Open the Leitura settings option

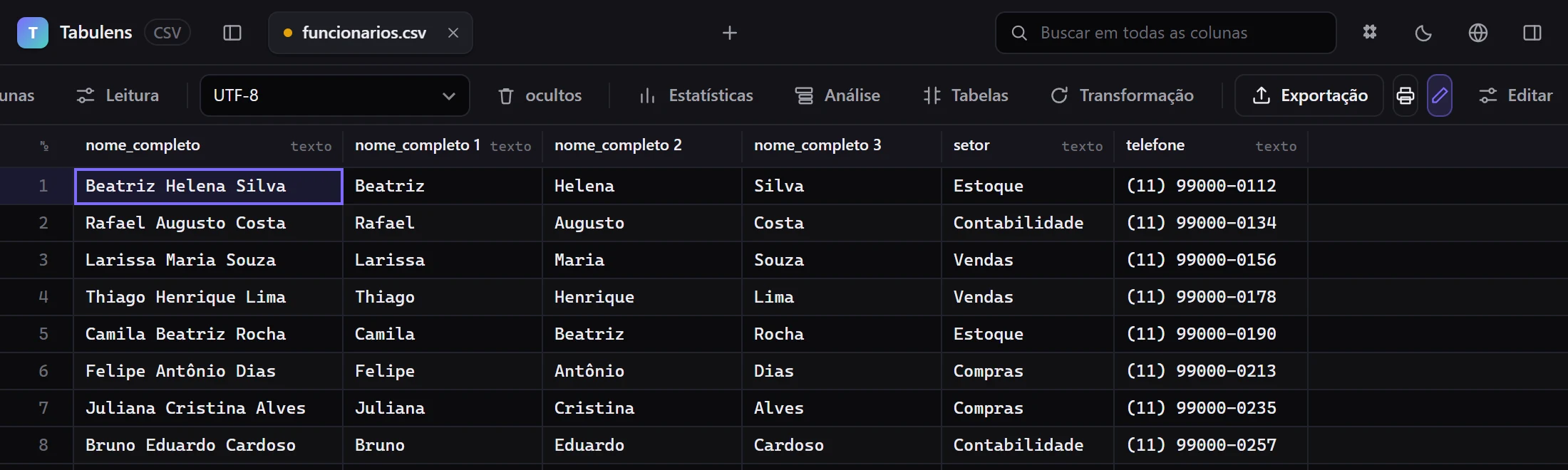click(118, 95)
